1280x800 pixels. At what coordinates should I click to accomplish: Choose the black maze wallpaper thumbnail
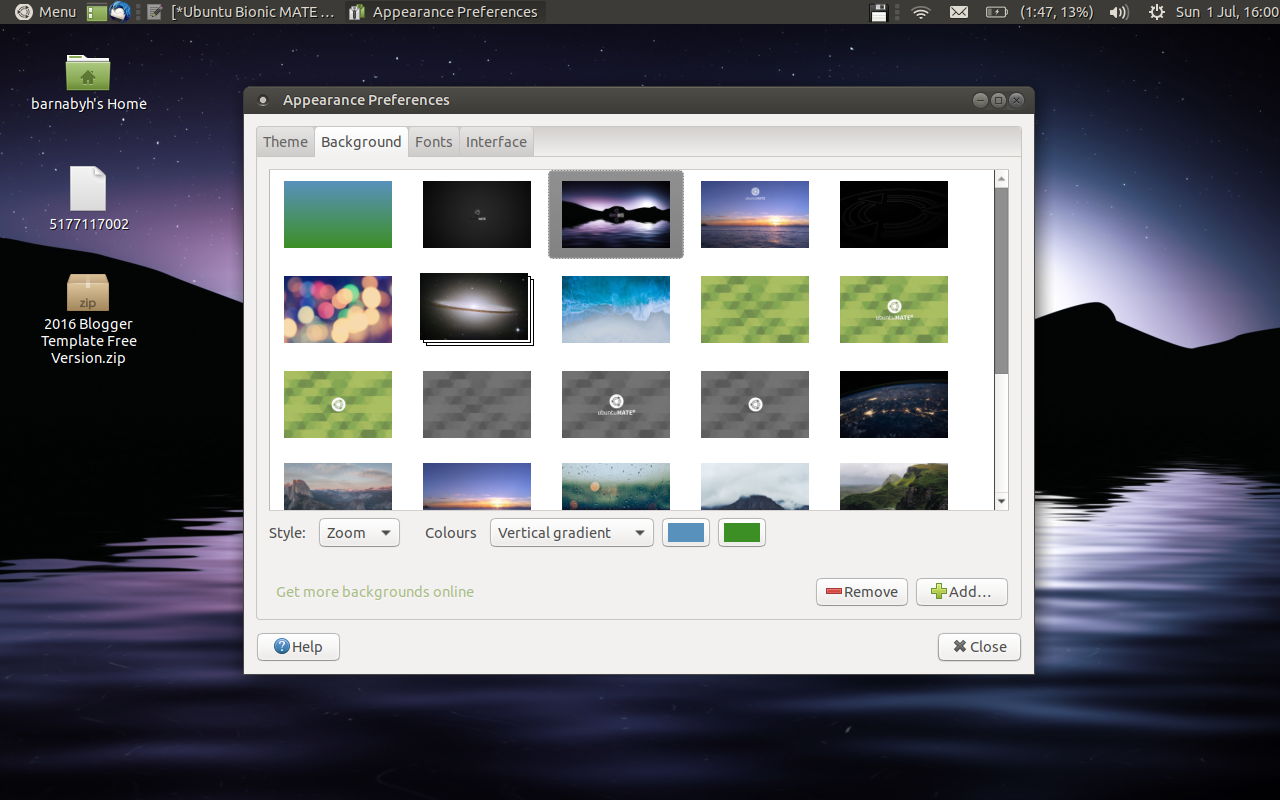[x=894, y=214]
